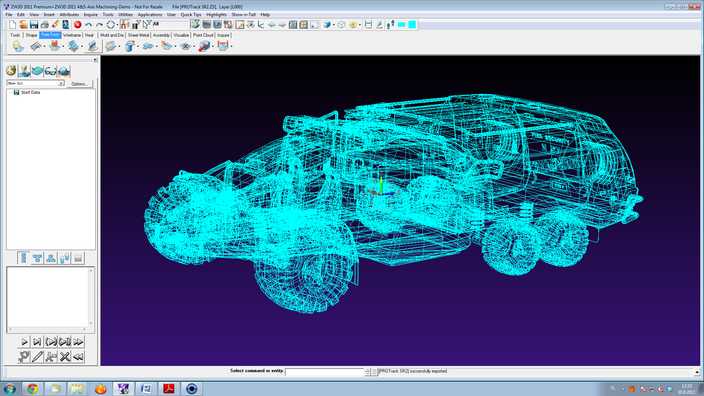This screenshot has width=704, height=396.
Task: Open the Insert menu
Action: pyautogui.click(x=49, y=15)
